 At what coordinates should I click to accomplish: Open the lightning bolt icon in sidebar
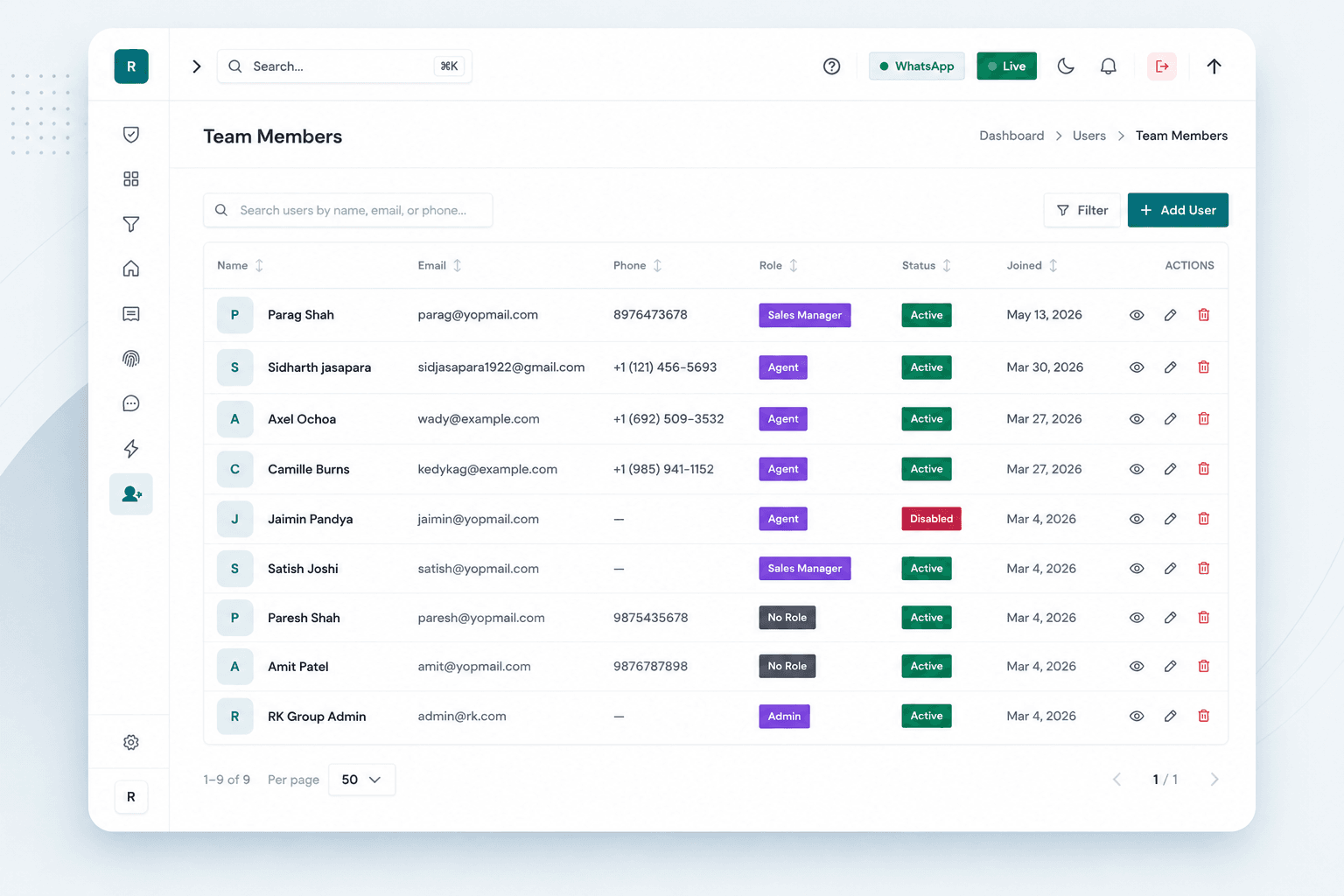[x=131, y=449]
